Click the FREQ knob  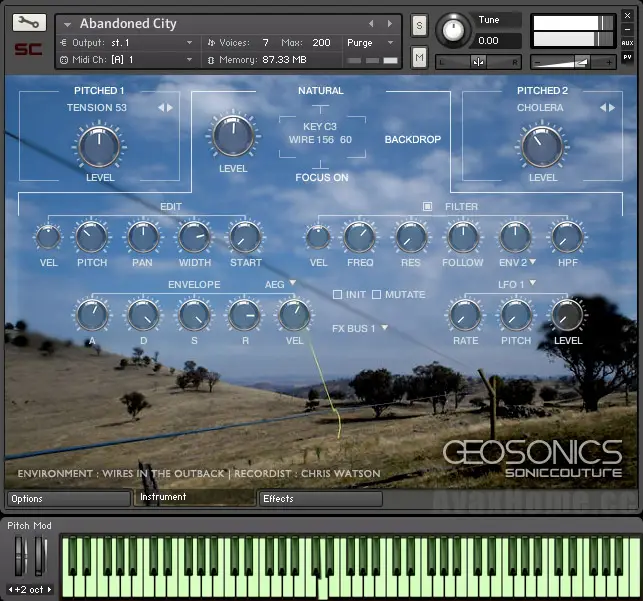point(360,237)
